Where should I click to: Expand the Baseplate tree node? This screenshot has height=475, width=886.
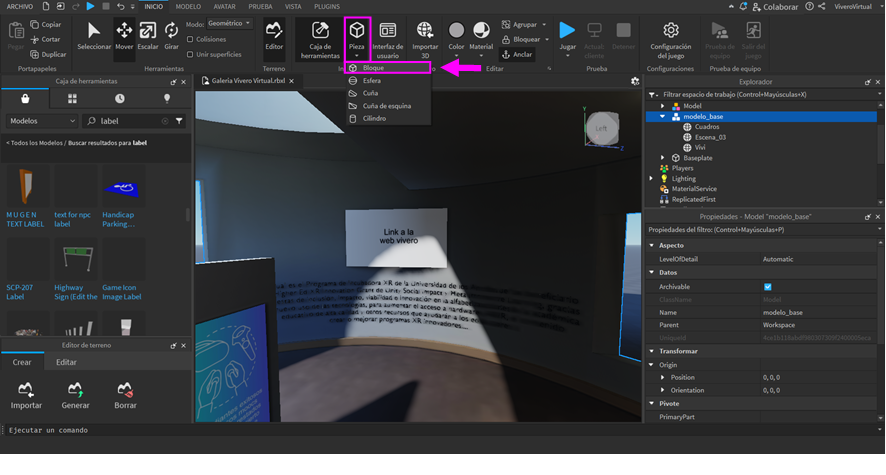point(662,158)
